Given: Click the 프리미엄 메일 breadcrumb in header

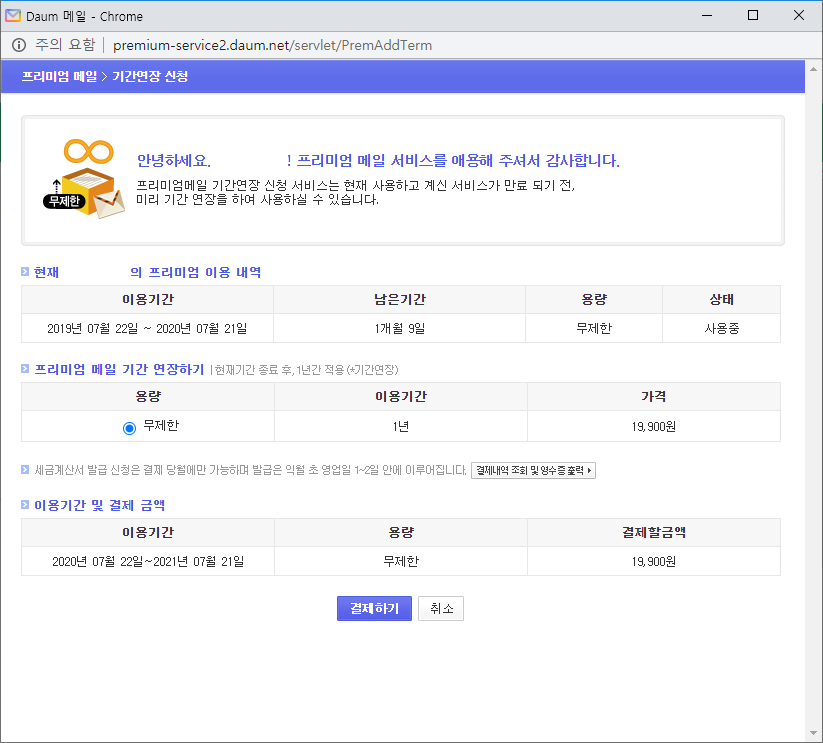Looking at the screenshot, I should point(59,77).
